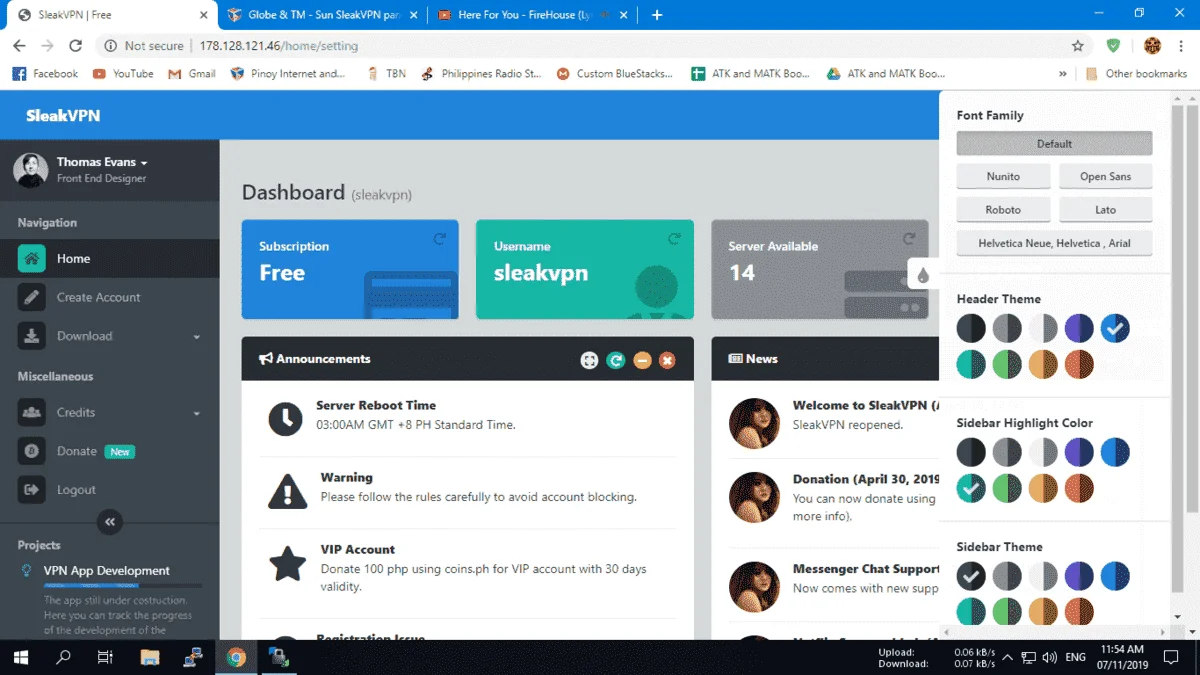Screen dimensions: 1200x675
Task: Open a new browser tab
Action: pyautogui.click(x=657, y=15)
